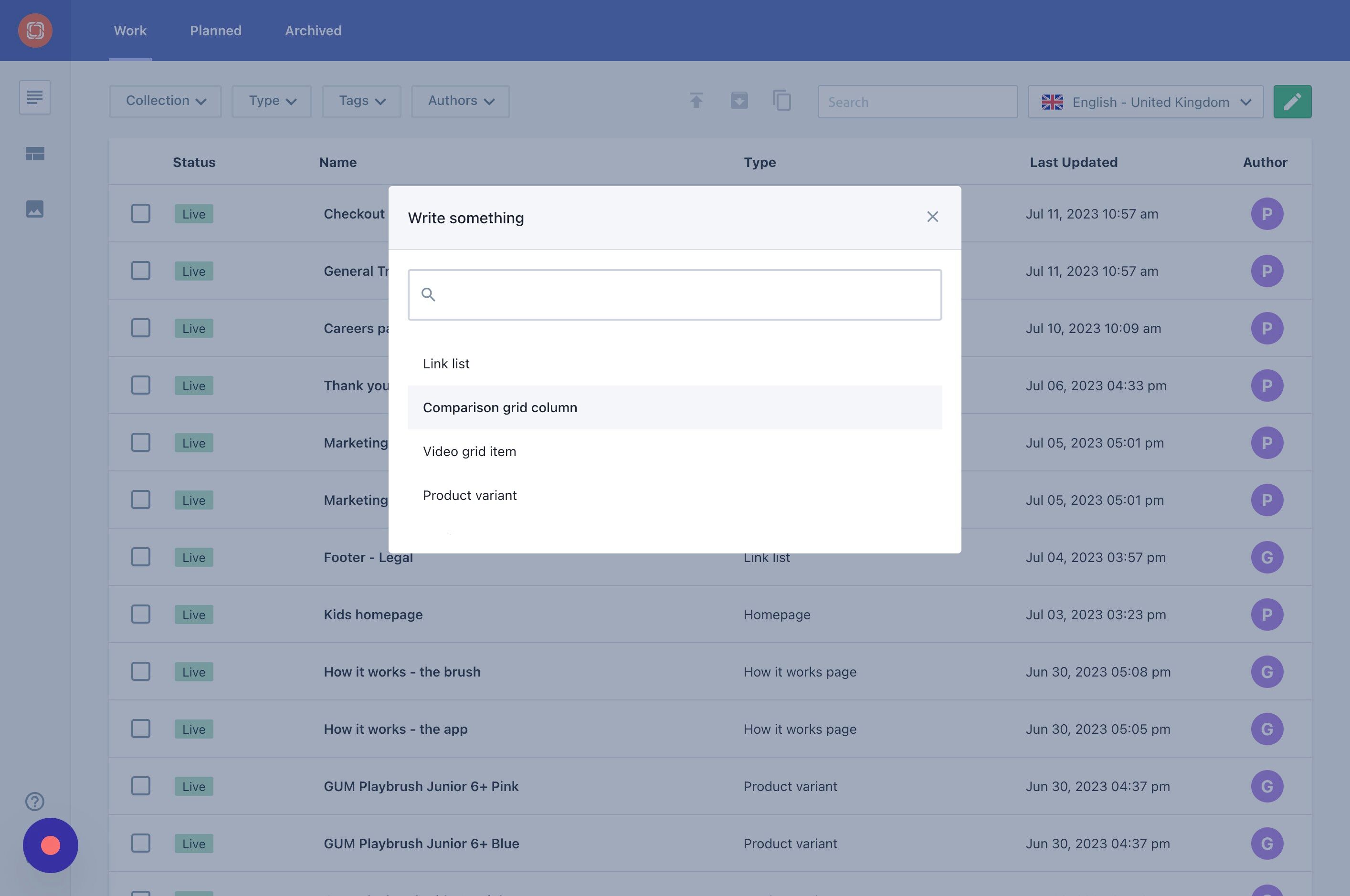
Task: Expand the Collection filter dropdown
Action: pos(165,101)
